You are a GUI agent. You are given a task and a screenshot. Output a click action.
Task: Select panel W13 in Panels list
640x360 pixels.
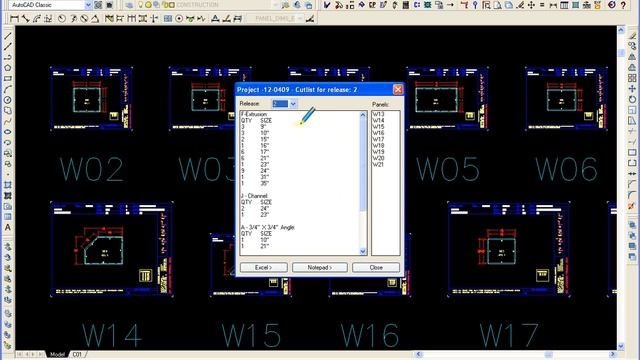[378, 114]
